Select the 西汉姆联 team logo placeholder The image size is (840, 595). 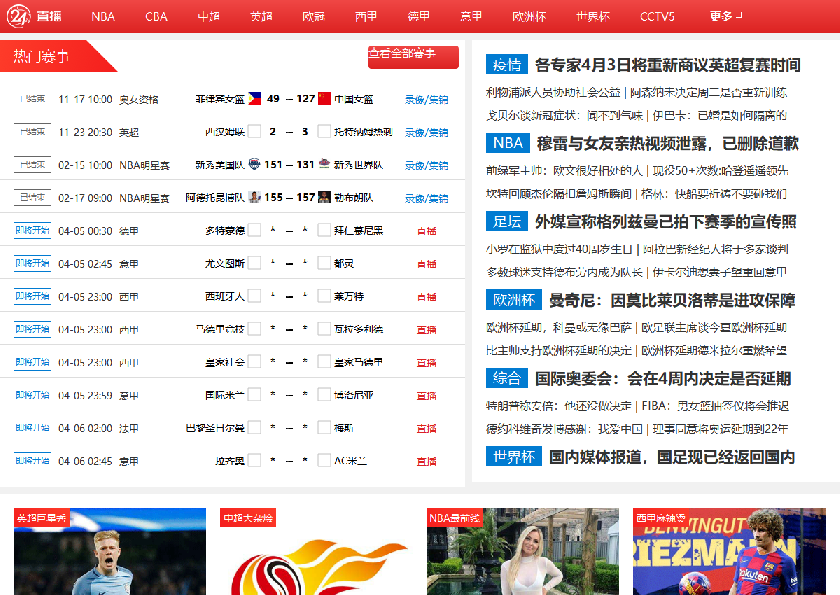coord(254,131)
